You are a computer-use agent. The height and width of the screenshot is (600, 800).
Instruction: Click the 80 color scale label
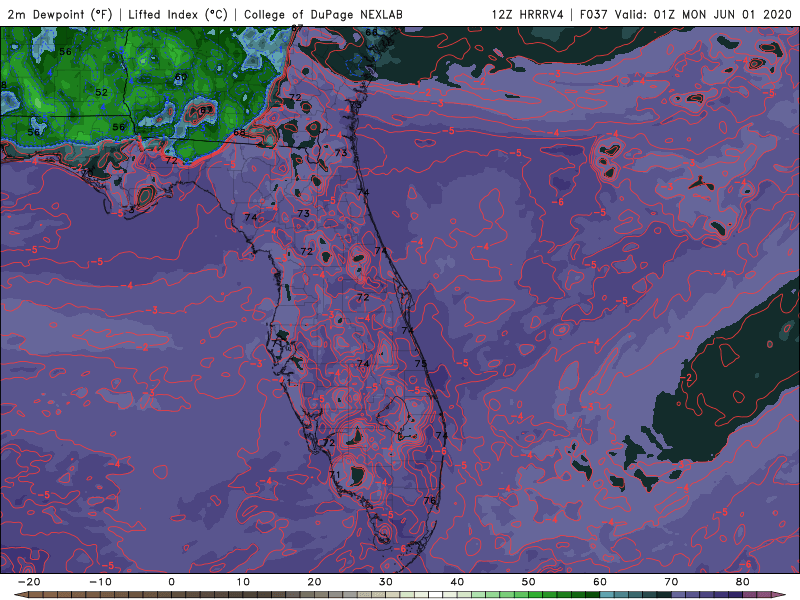[x=743, y=582]
